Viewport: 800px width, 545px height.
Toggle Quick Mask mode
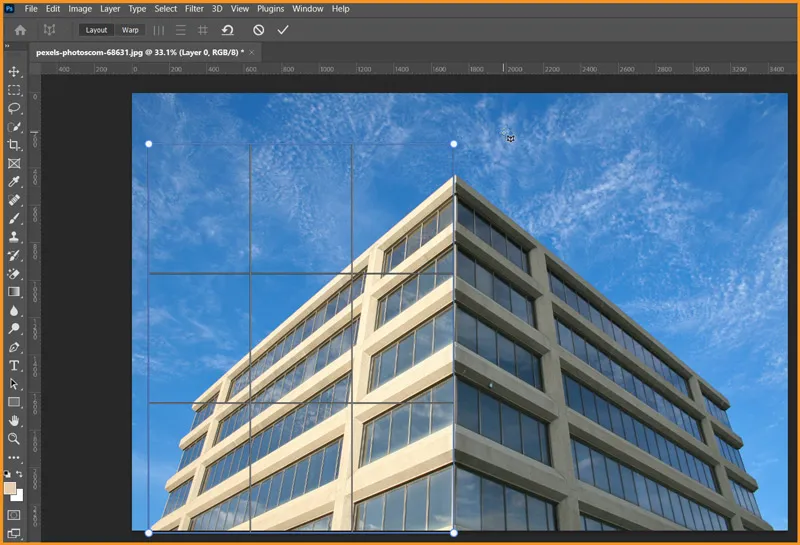[14, 514]
